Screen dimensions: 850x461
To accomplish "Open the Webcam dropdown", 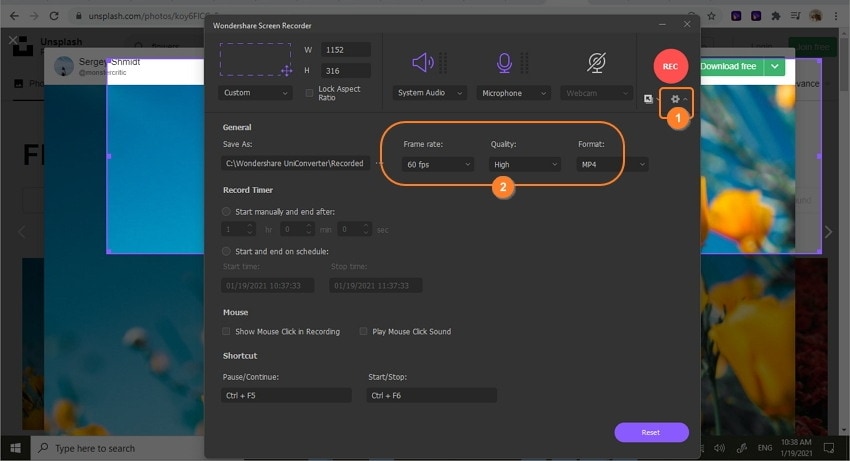I will click(596, 93).
